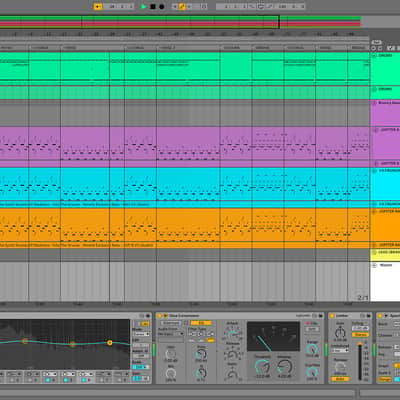Disable the first blue EQ band activator
400x400 pixels.
48,380
